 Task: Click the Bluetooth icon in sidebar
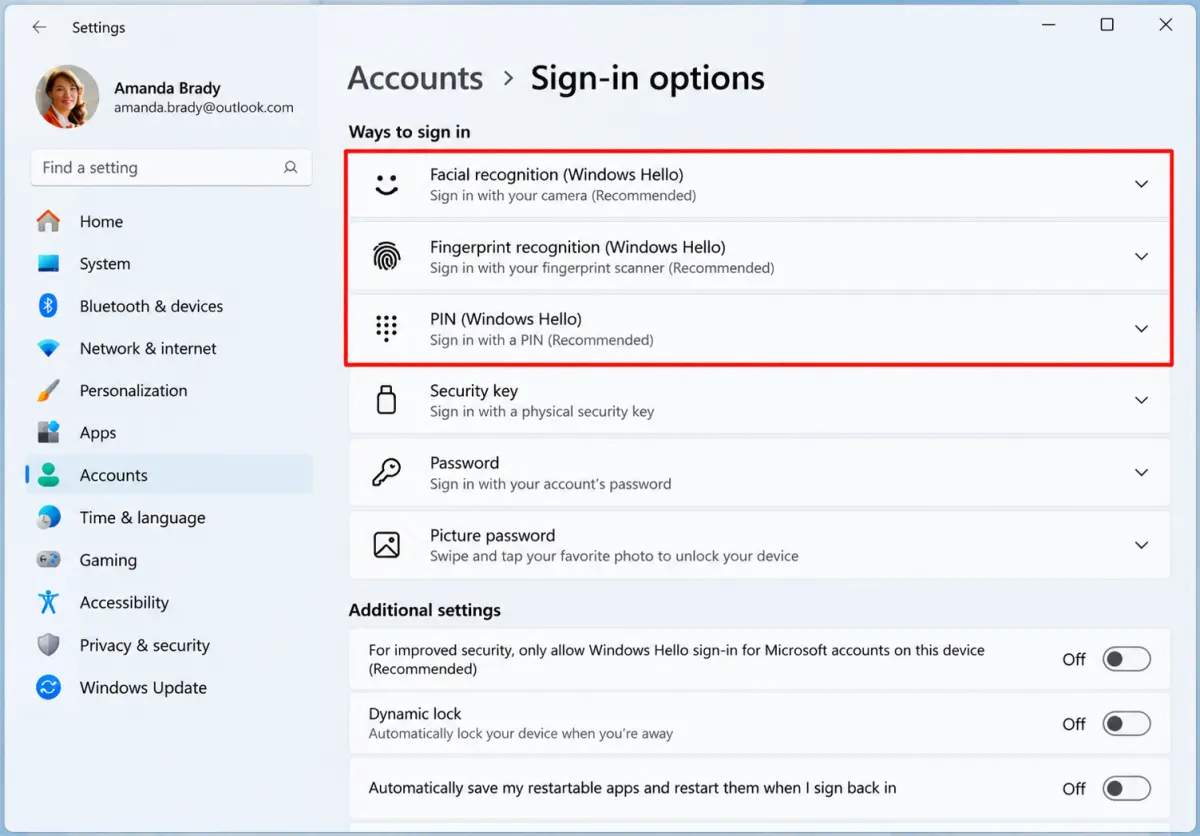pyautogui.click(x=48, y=306)
